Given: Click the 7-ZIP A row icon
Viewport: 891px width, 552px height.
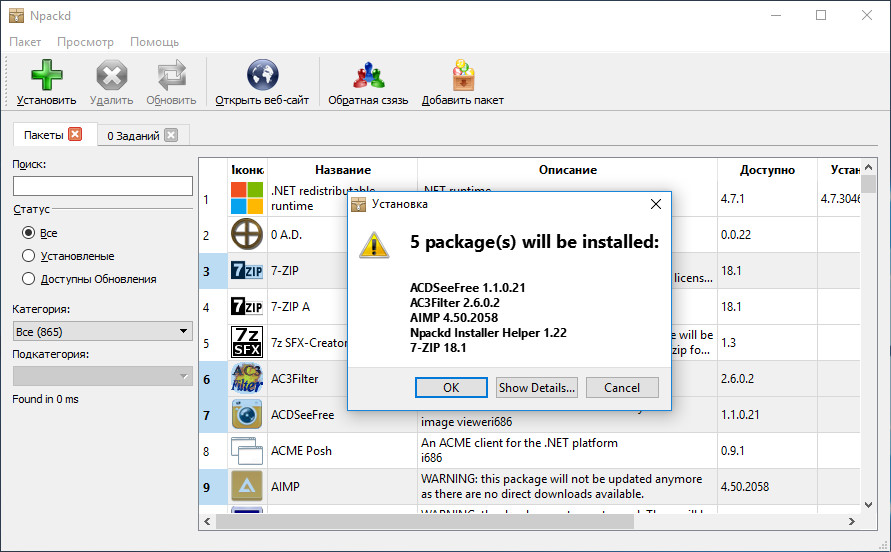Looking at the screenshot, I should 247,306.
